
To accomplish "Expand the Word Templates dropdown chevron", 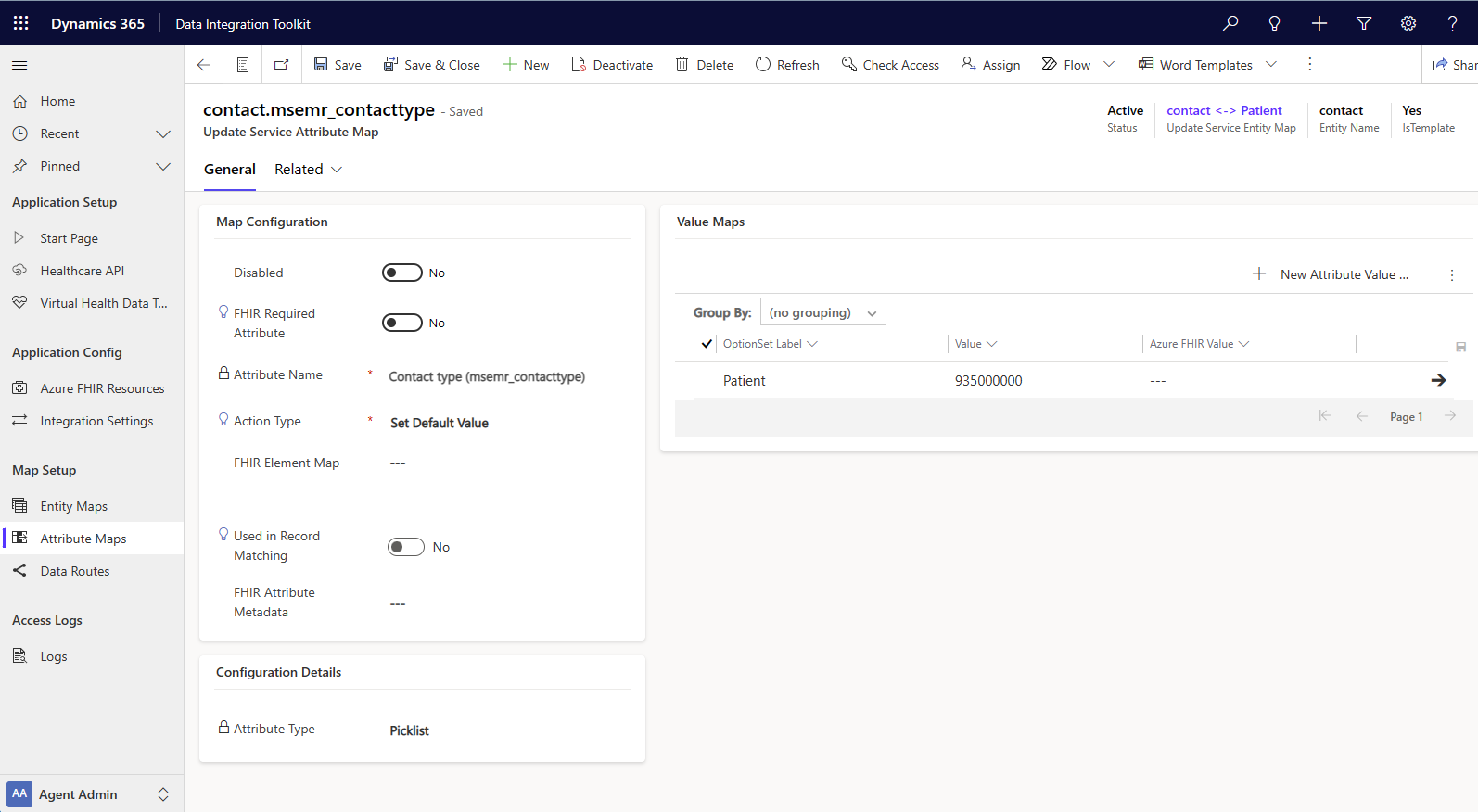I will 1271,65.
